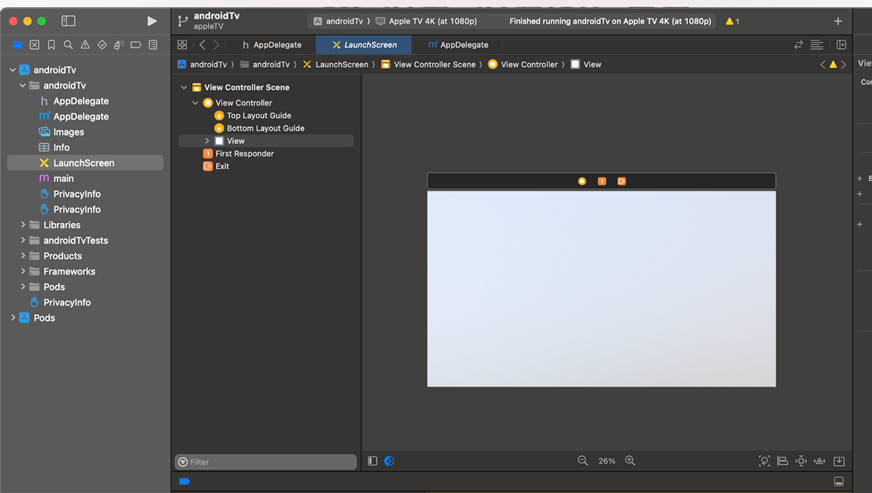The width and height of the screenshot is (872, 493).
Task: Click the Align constraints button
Action: [x=782, y=461]
